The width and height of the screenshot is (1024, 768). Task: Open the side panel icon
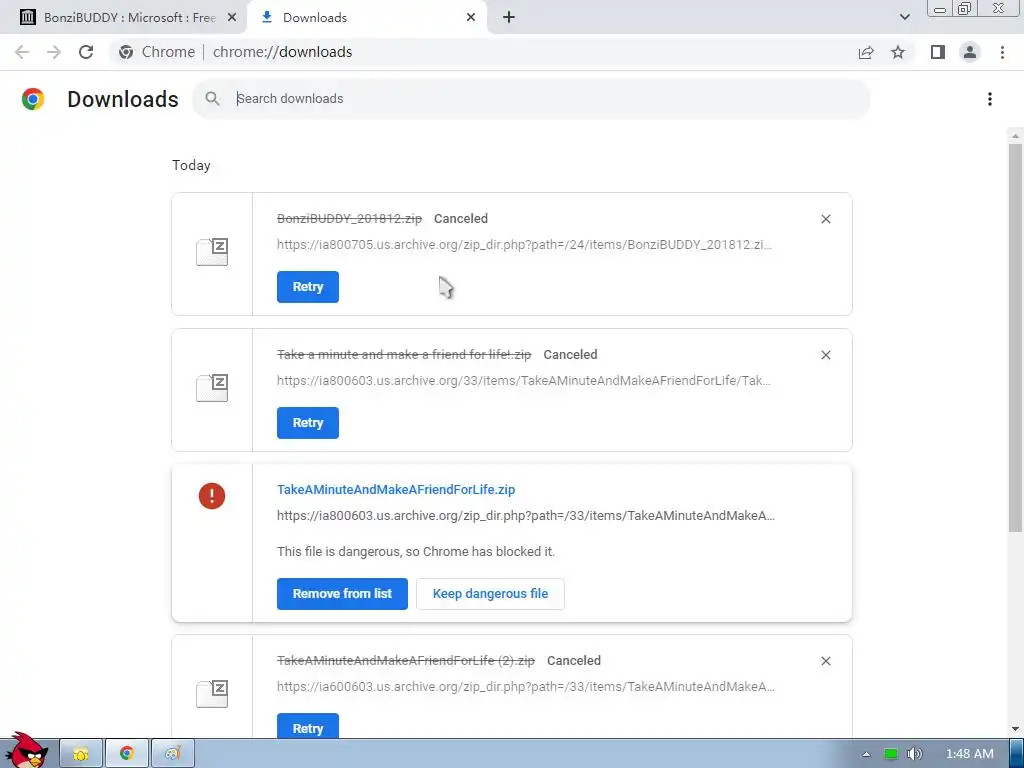[938, 52]
